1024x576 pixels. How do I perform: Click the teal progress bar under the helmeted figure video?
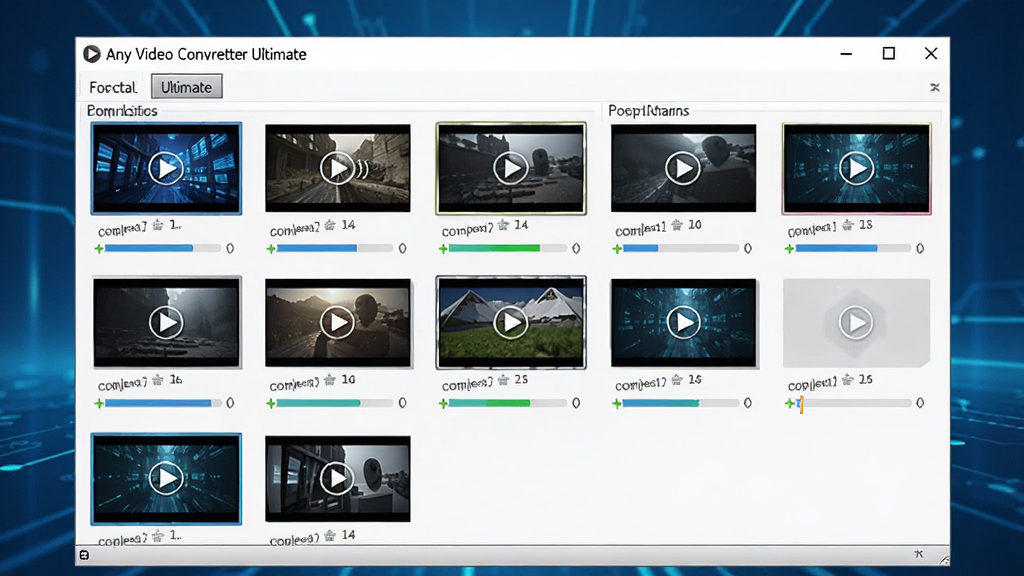tap(334, 404)
